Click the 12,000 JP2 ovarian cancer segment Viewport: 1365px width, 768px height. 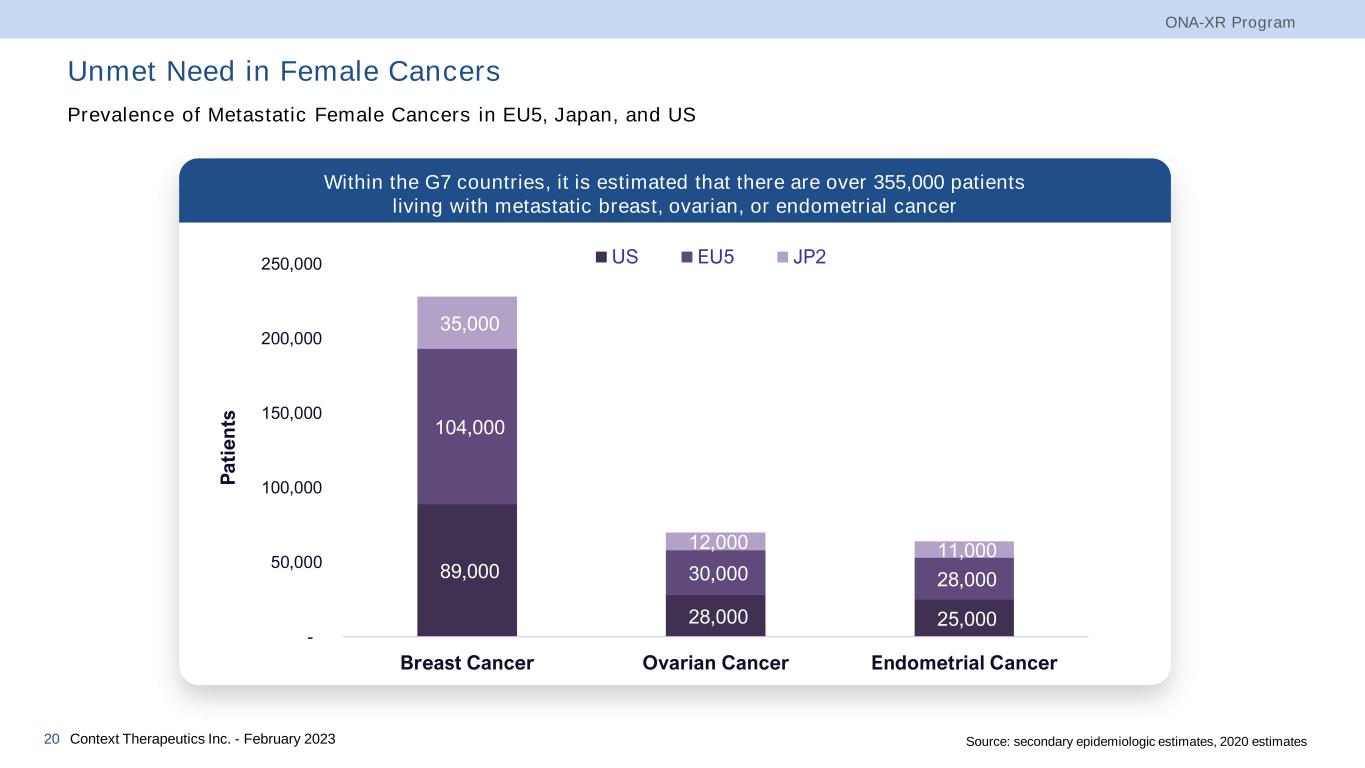coord(716,541)
